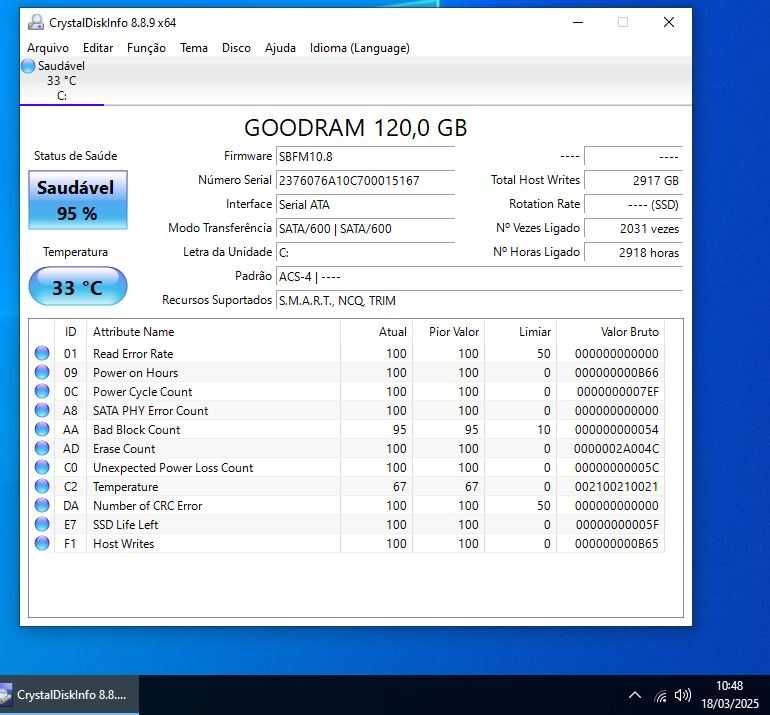Click power-on count value 2031 vezes
The width and height of the screenshot is (770, 715).
click(x=633, y=229)
